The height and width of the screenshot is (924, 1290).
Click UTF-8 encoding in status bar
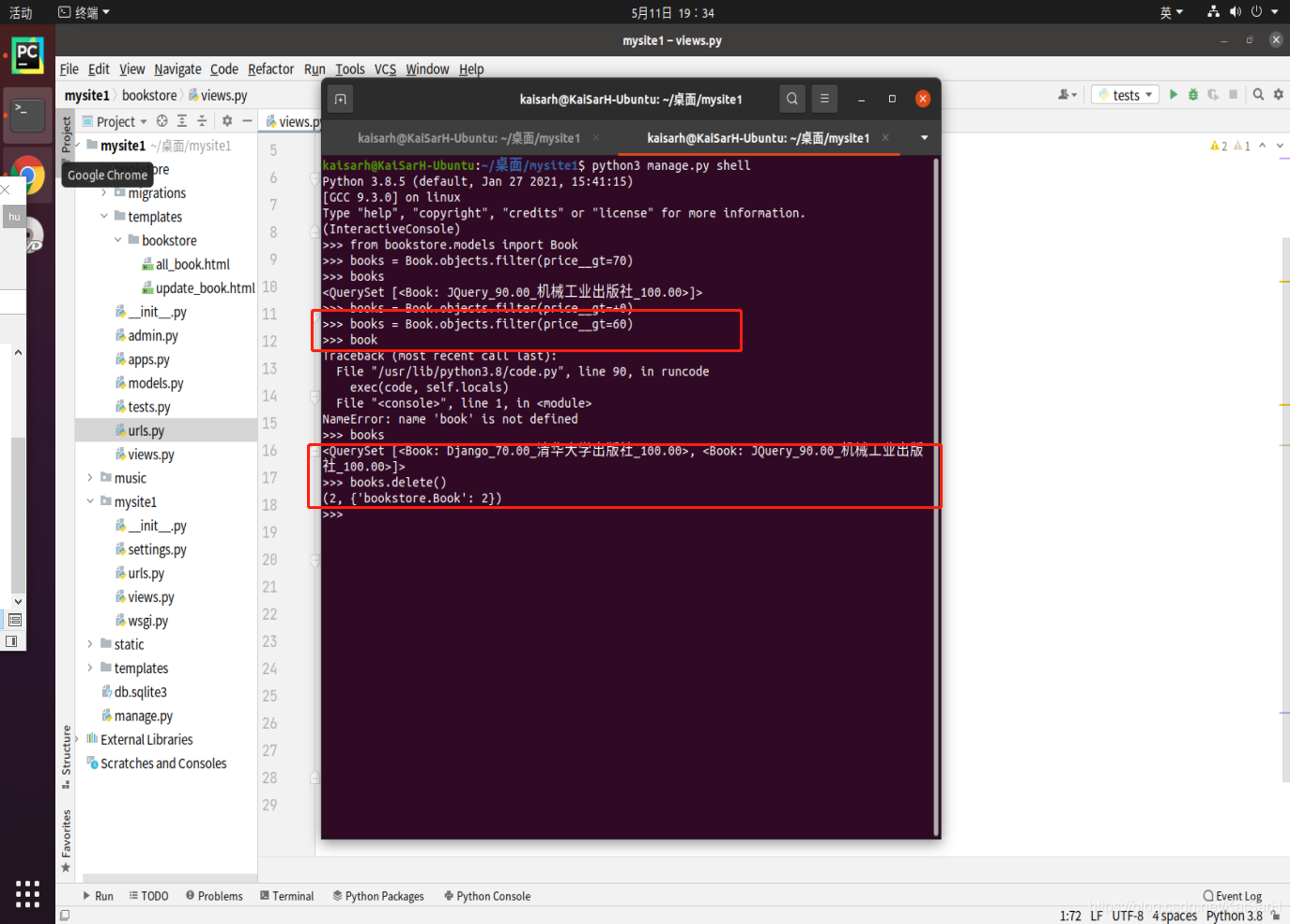[x=1128, y=916]
